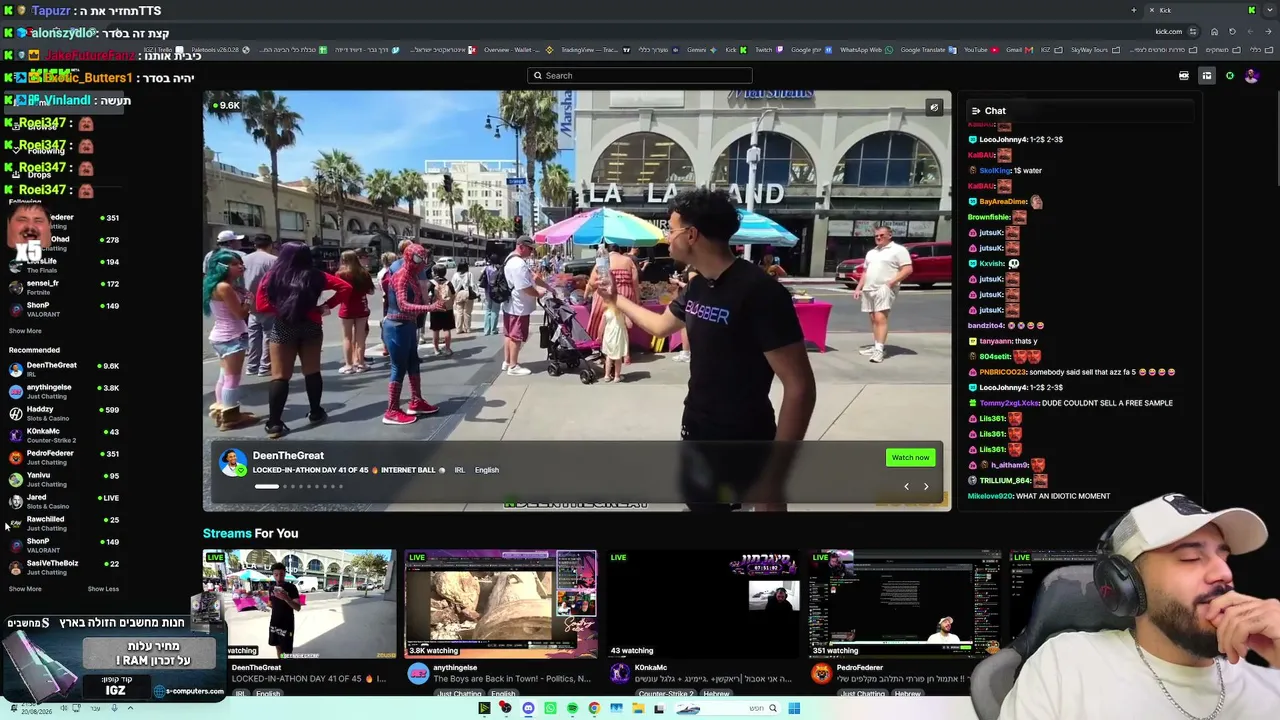Open Spotify from the taskbar
1280x720 pixels.
coord(572,709)
